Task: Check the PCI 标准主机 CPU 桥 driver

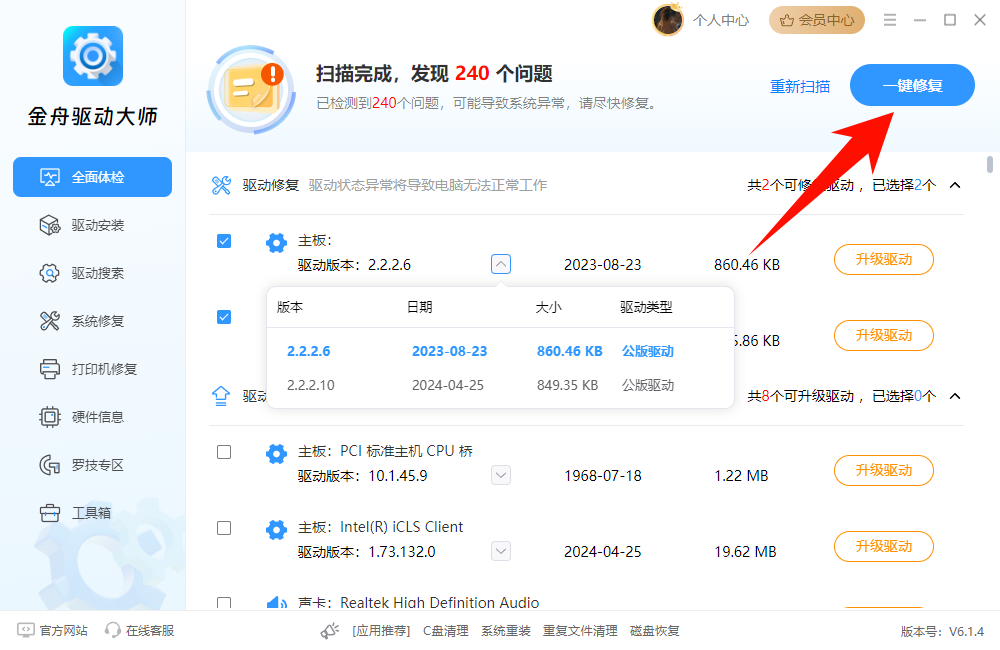Action: click(x=224, y=452)
